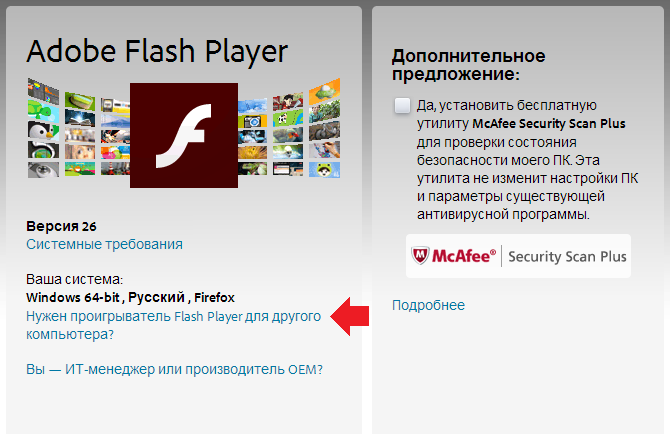This screenshot has height=434, width=670.
Task: Click the red arrow pointing left
Action: click(350, 316)
